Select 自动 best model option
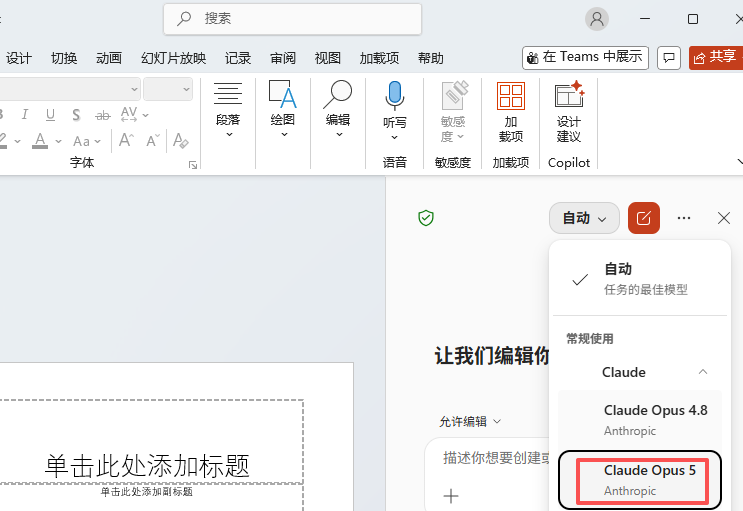Viewport: 743px width, 511px height. [640, 279]
